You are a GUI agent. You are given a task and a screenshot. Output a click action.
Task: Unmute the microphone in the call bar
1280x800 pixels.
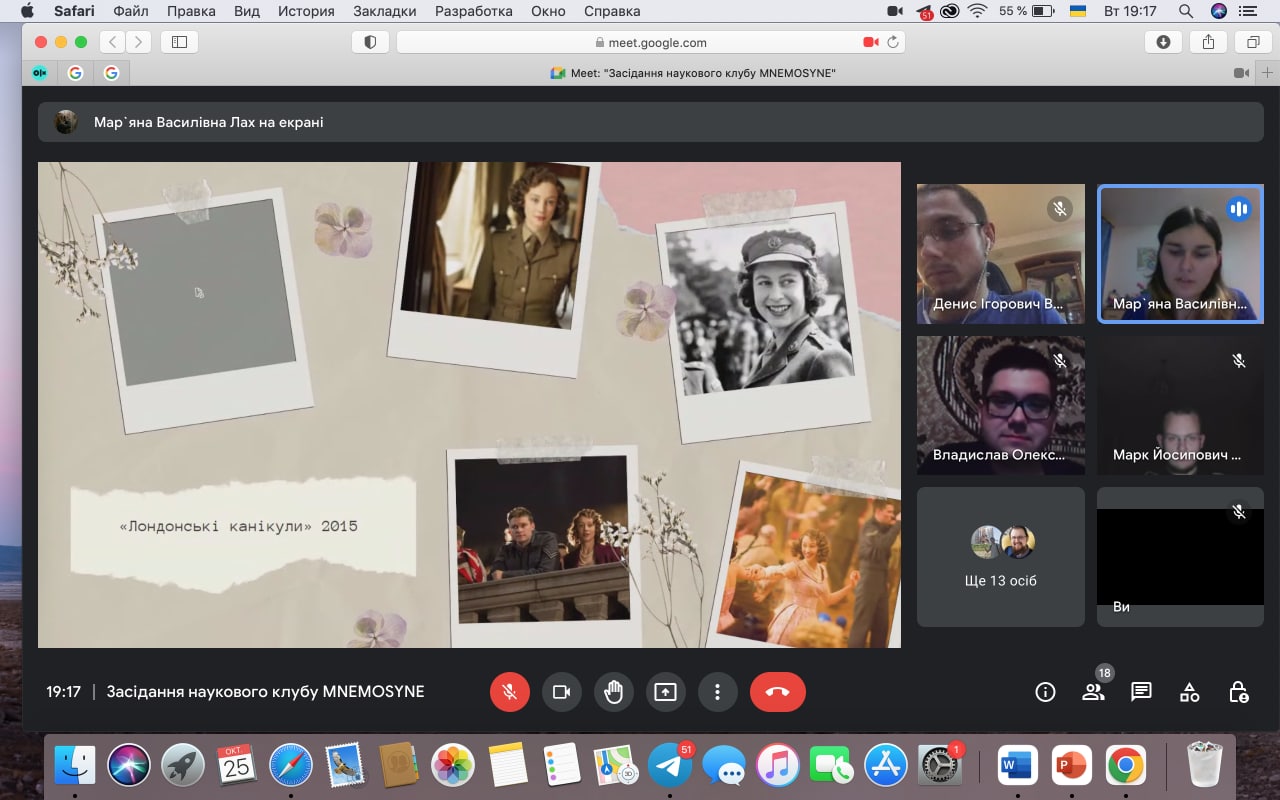click(509, 692)
